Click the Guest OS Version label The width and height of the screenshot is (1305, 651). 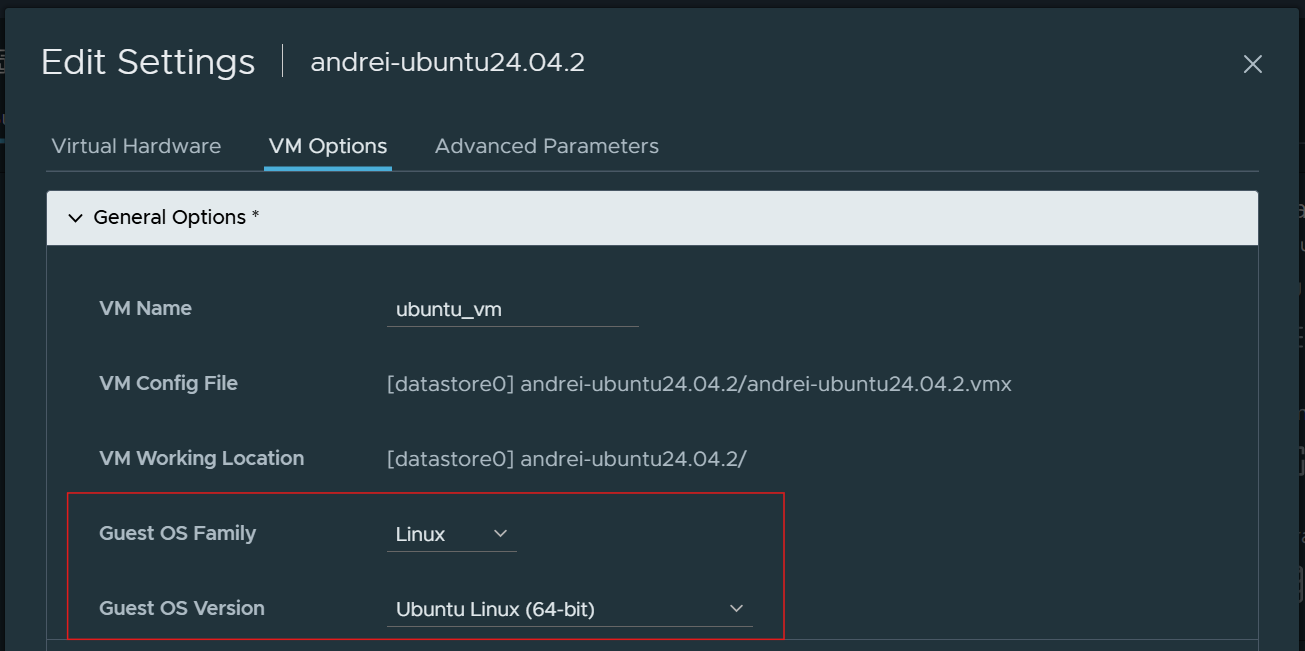click(182, 609)
